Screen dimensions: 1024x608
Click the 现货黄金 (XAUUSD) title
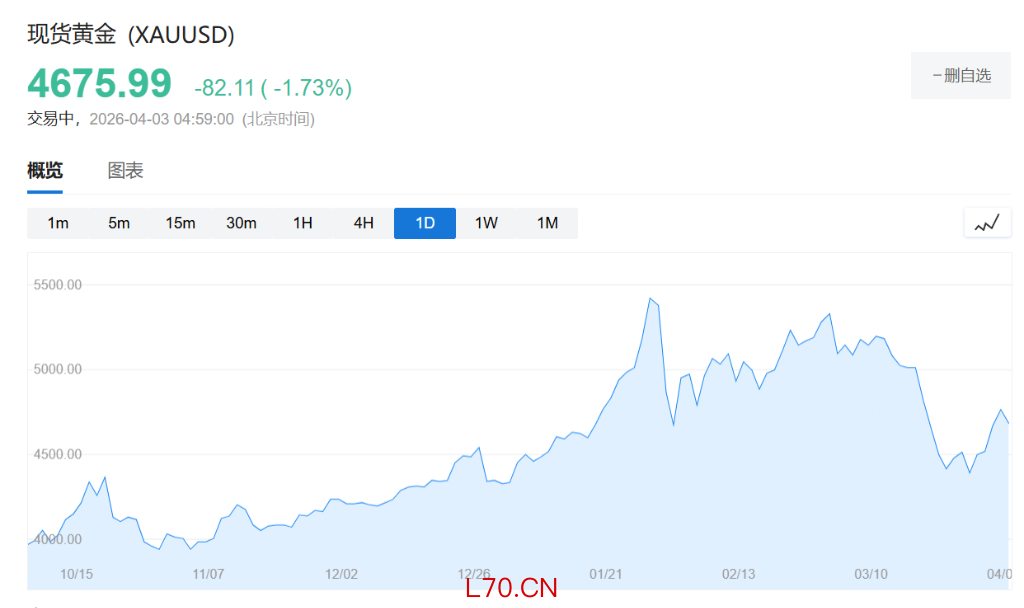point(131,35)
